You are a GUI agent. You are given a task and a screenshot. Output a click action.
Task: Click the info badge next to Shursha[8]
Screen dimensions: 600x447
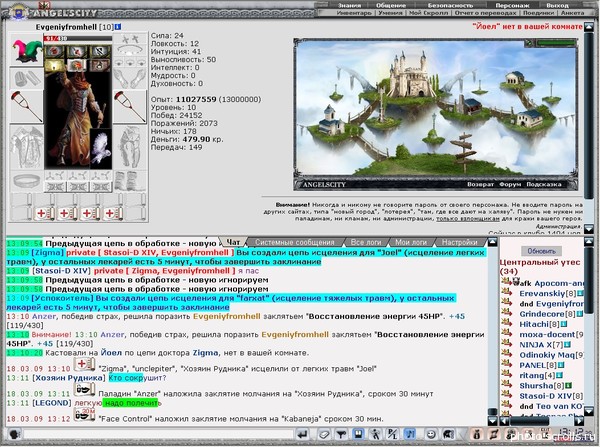click(x=568, y=386)
